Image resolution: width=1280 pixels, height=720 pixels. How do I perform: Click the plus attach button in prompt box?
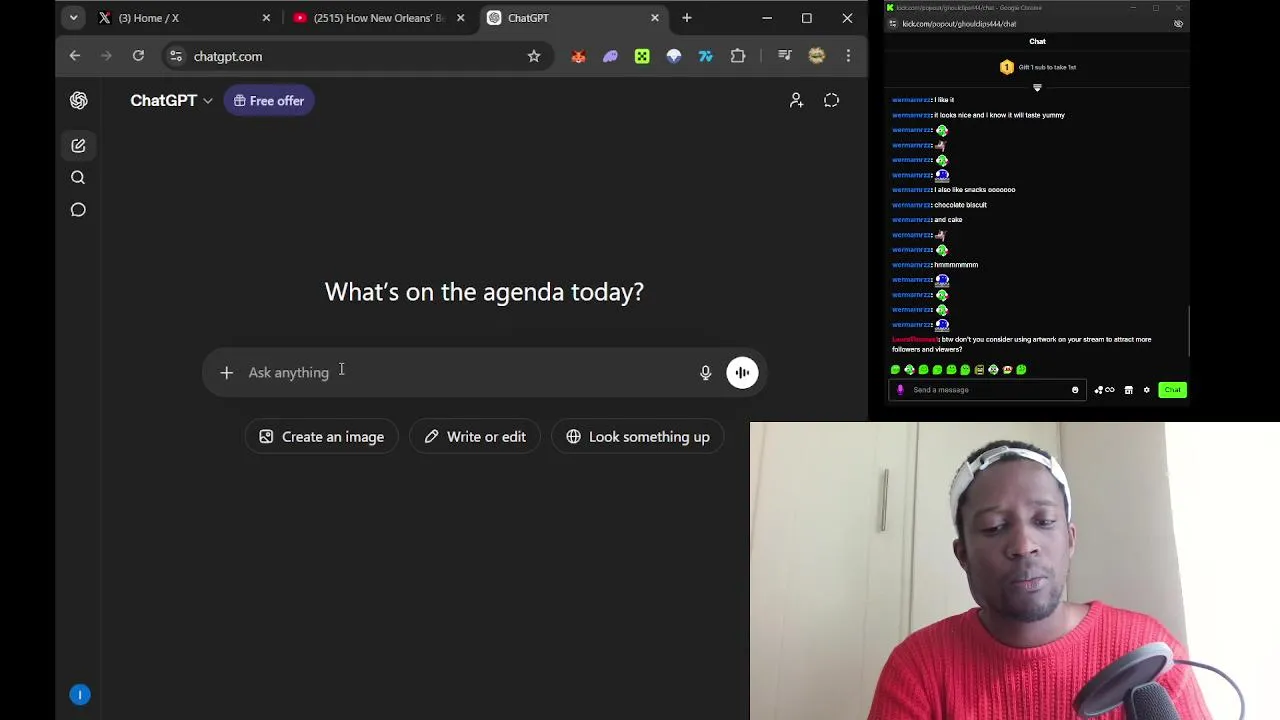[x=226, y=372]
